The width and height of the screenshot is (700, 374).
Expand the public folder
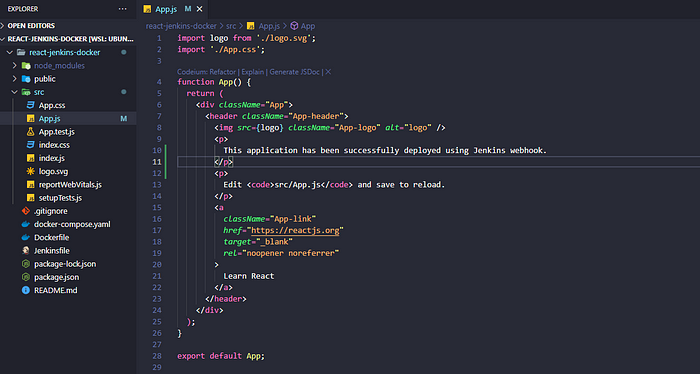15,79
